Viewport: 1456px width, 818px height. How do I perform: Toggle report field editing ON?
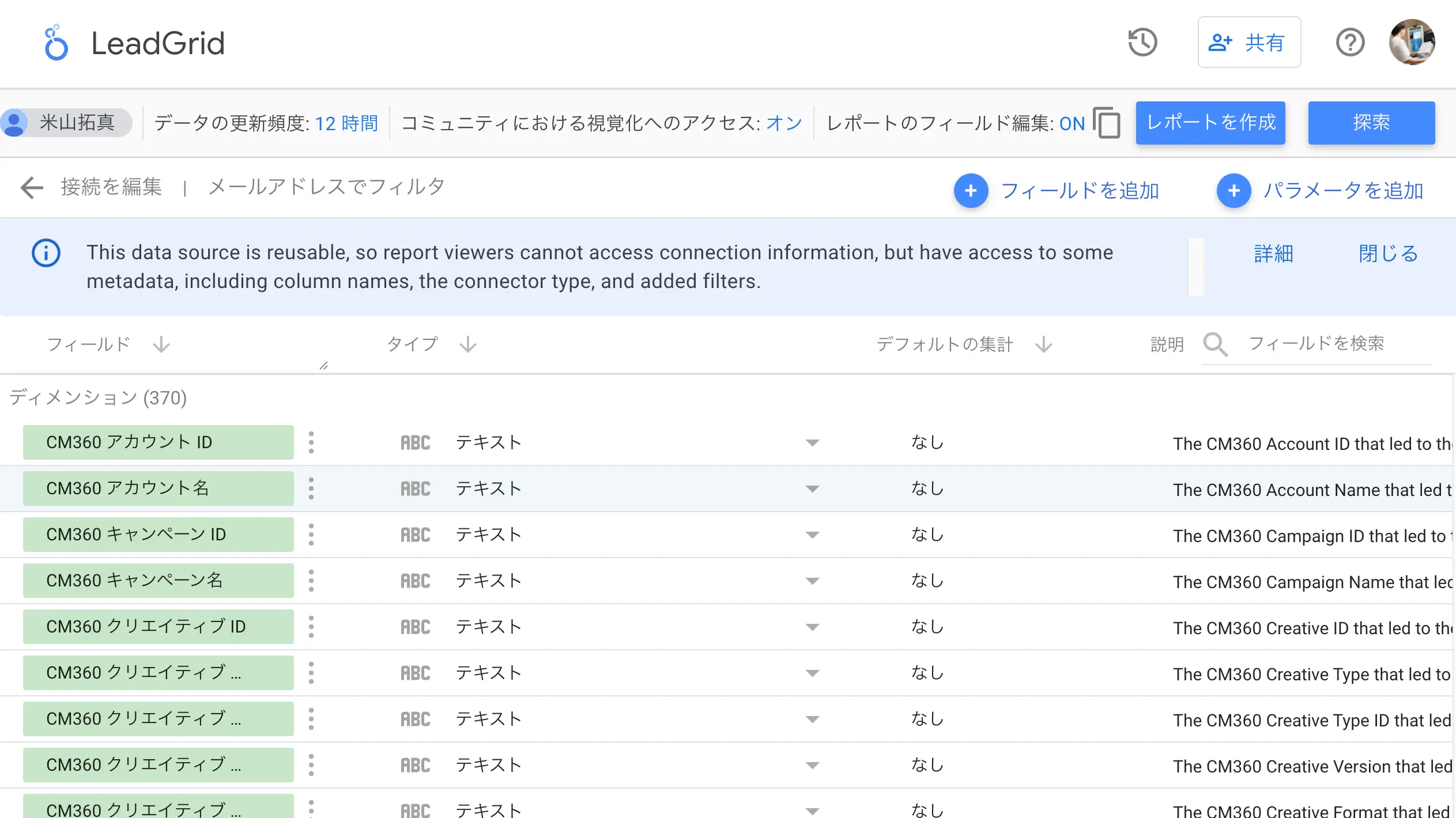tap(1072, 123)
